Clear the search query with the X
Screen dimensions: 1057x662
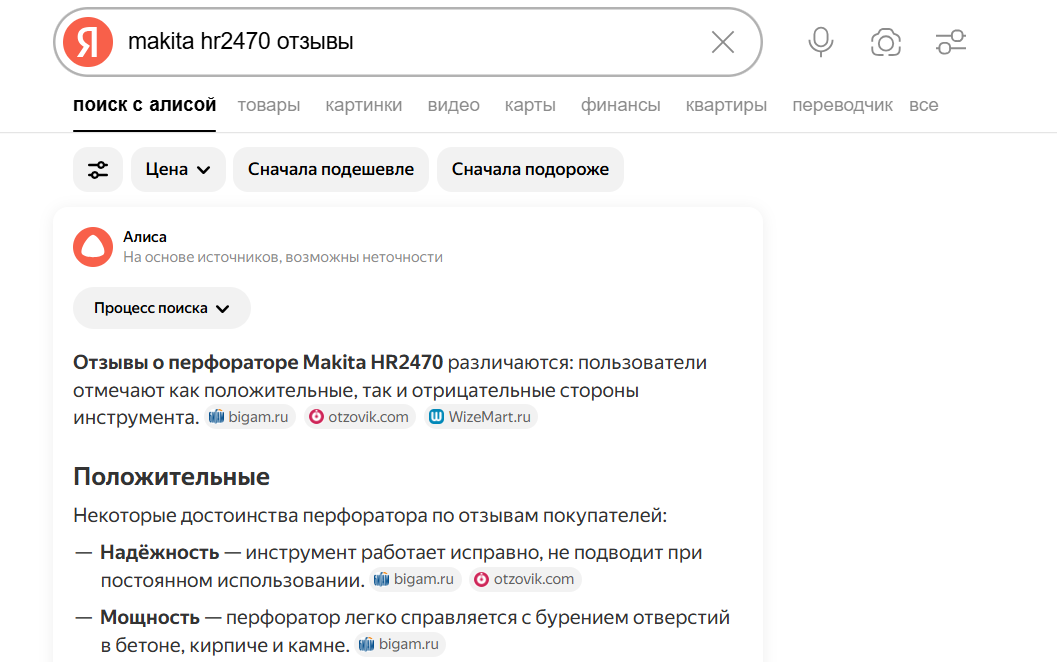coord(723,42)
